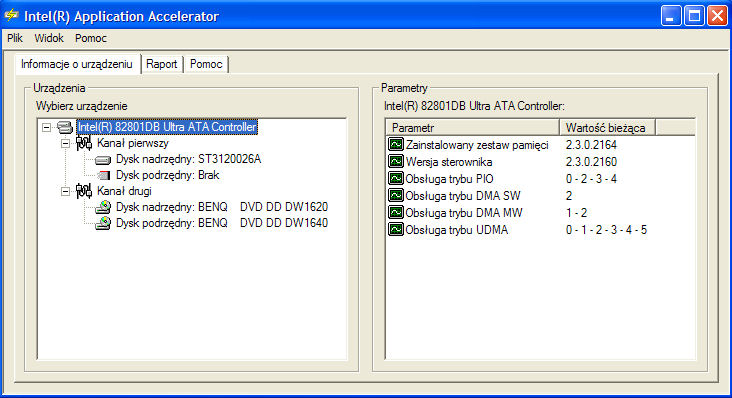This screenshot has height=398, width=732.
Task: Collapse the Kanał pierwszy branch
Action: tap(65, 143)
